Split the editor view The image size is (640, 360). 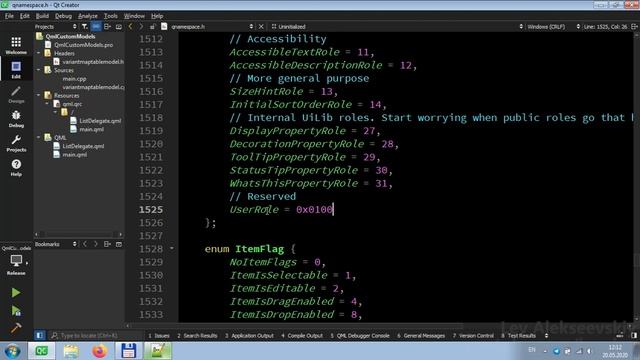pyautogui.click(x=634, y=27)
